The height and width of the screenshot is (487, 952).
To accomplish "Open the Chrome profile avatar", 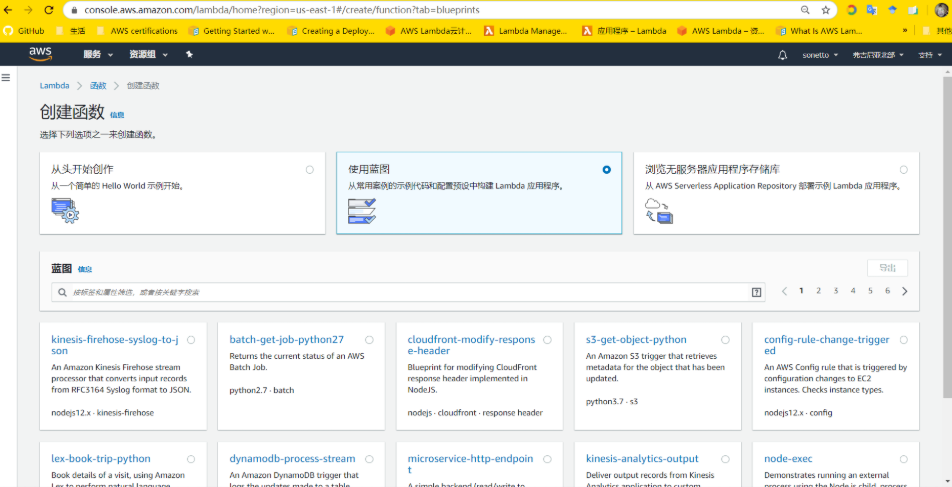I will [x=941, y=10].
